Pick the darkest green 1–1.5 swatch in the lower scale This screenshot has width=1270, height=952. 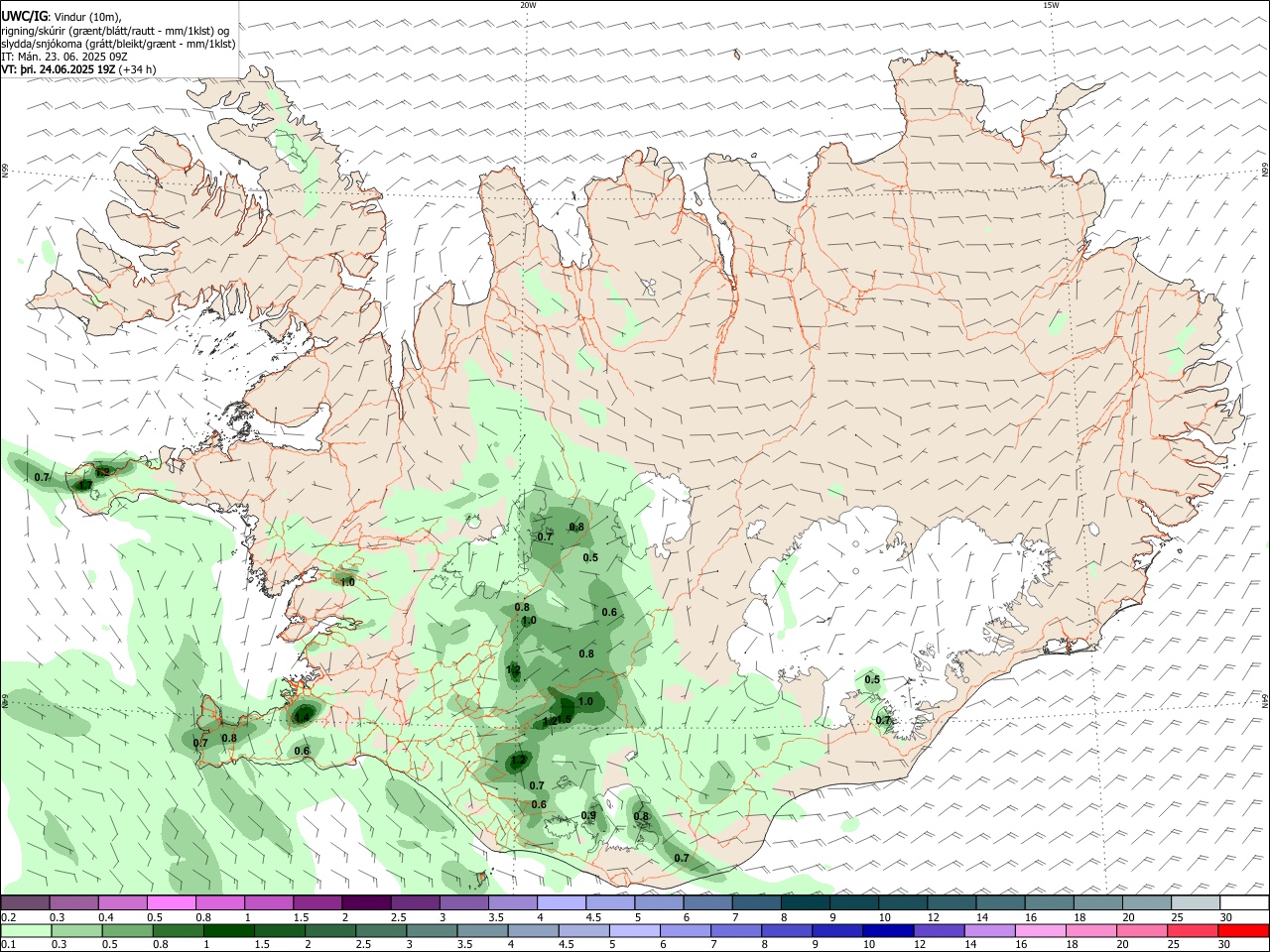tap(228, 931)
